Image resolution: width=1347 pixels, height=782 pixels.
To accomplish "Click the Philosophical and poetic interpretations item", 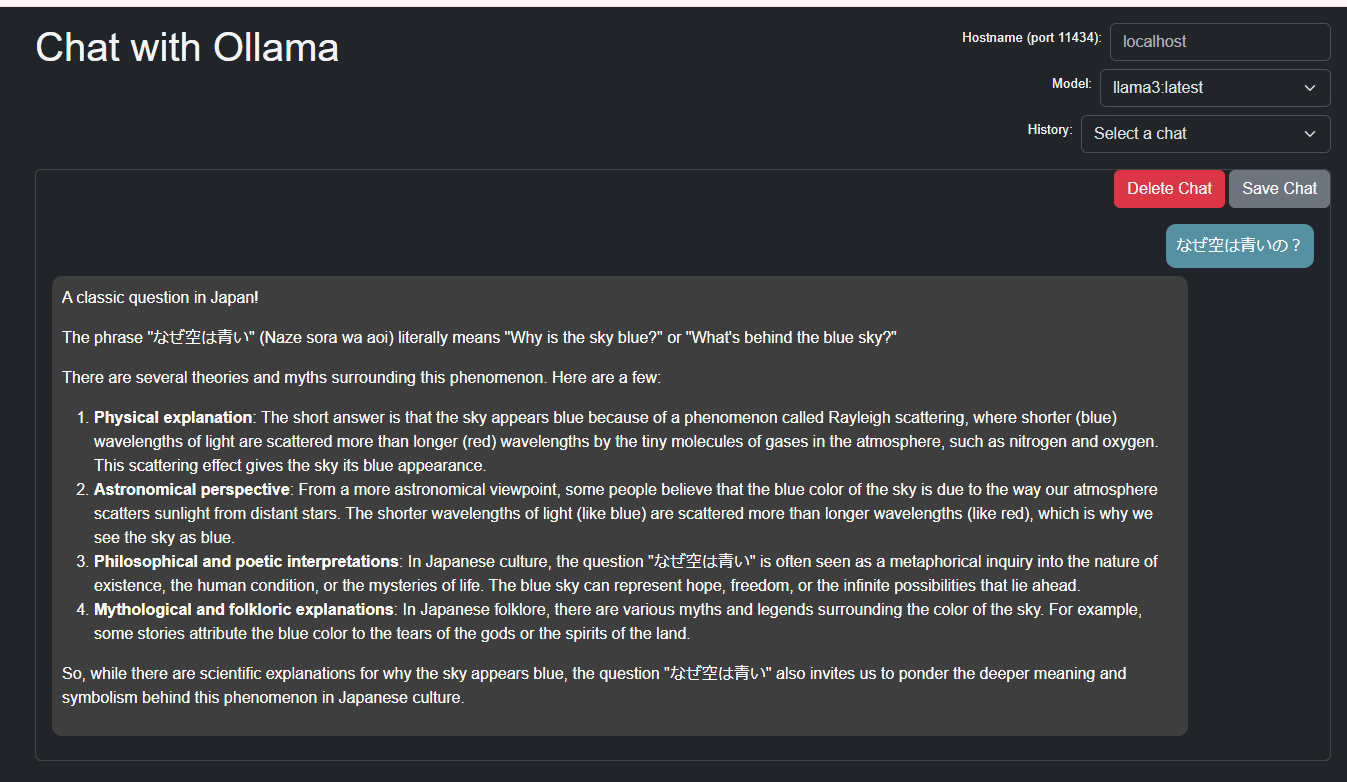I will click(246, 561).
